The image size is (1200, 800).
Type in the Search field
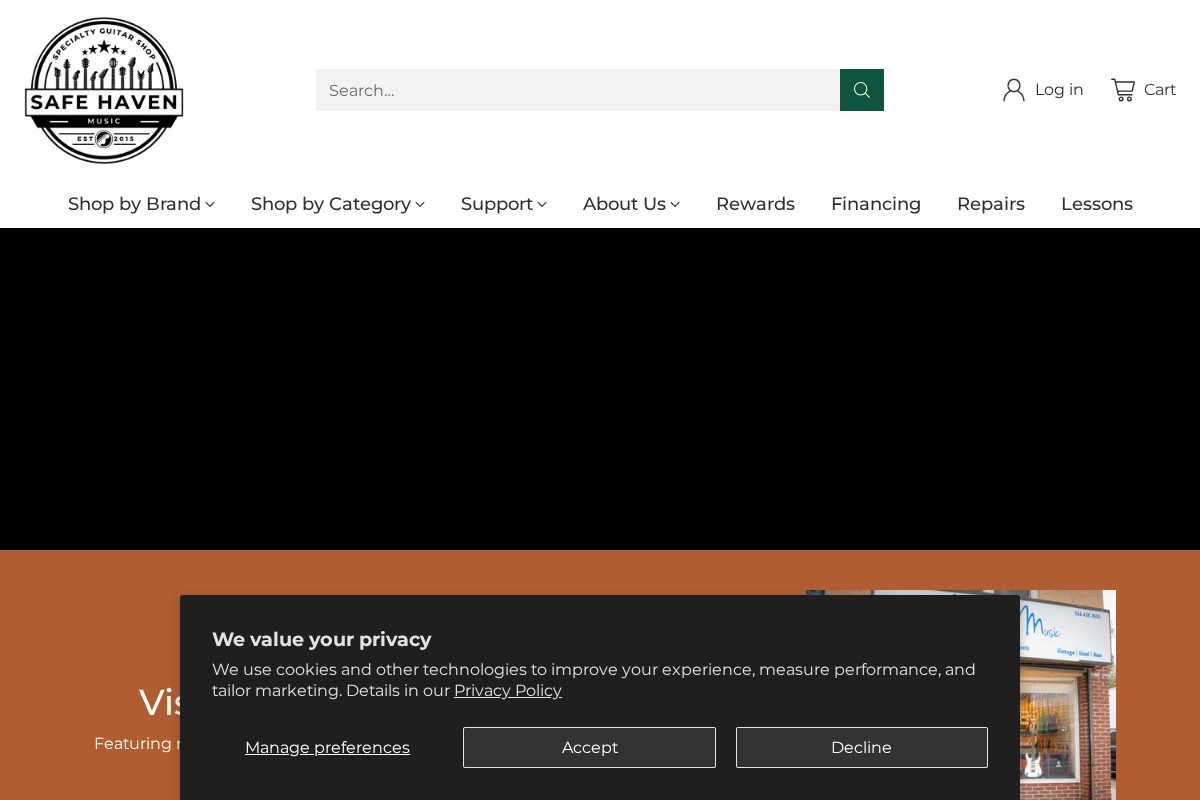pyautogui.click(x=577, y=90)
